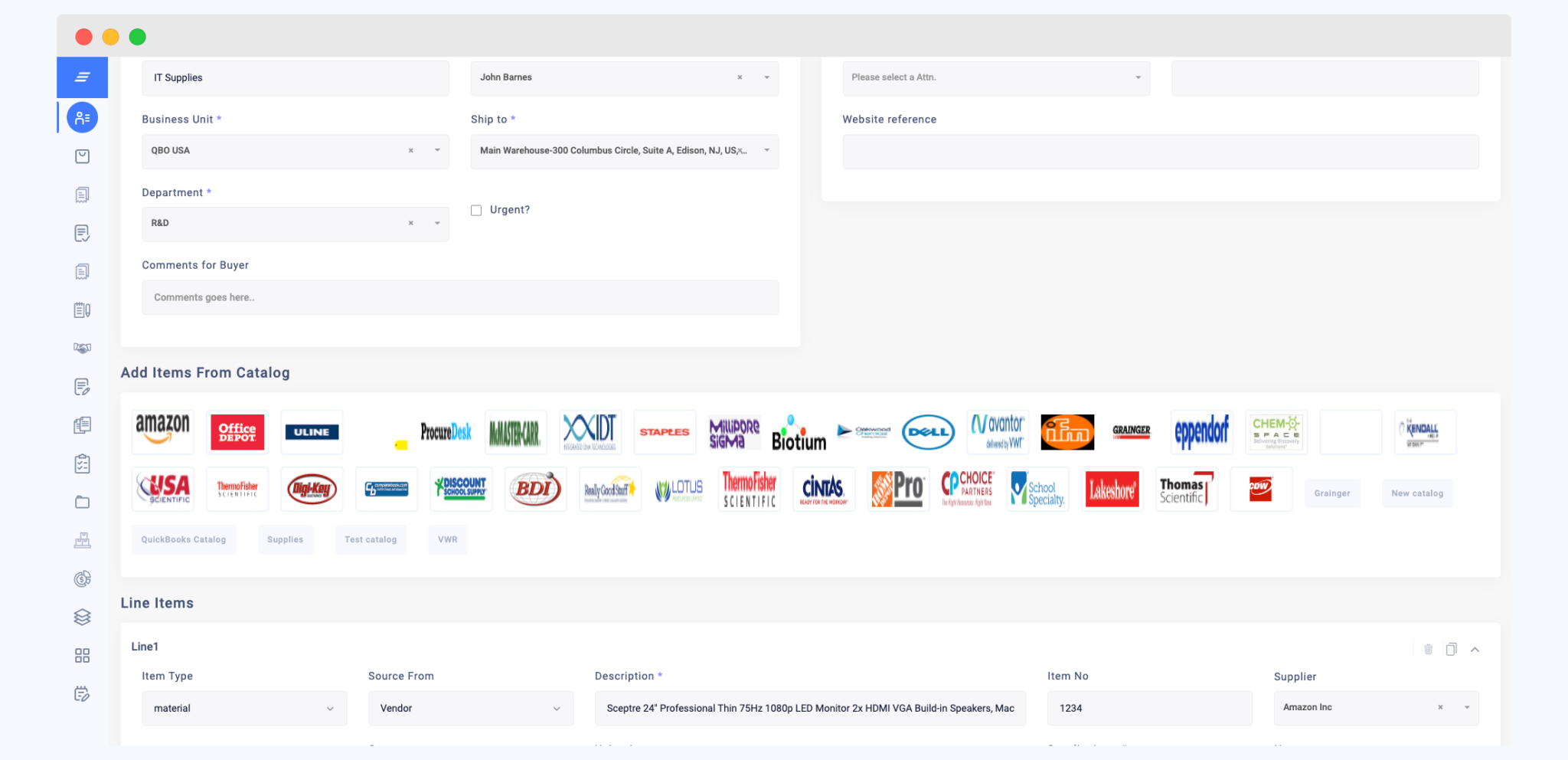Open the clipboard checklist icon in the sidebar
This screenshot has height=760, width=1568.
tap(82, 463)
